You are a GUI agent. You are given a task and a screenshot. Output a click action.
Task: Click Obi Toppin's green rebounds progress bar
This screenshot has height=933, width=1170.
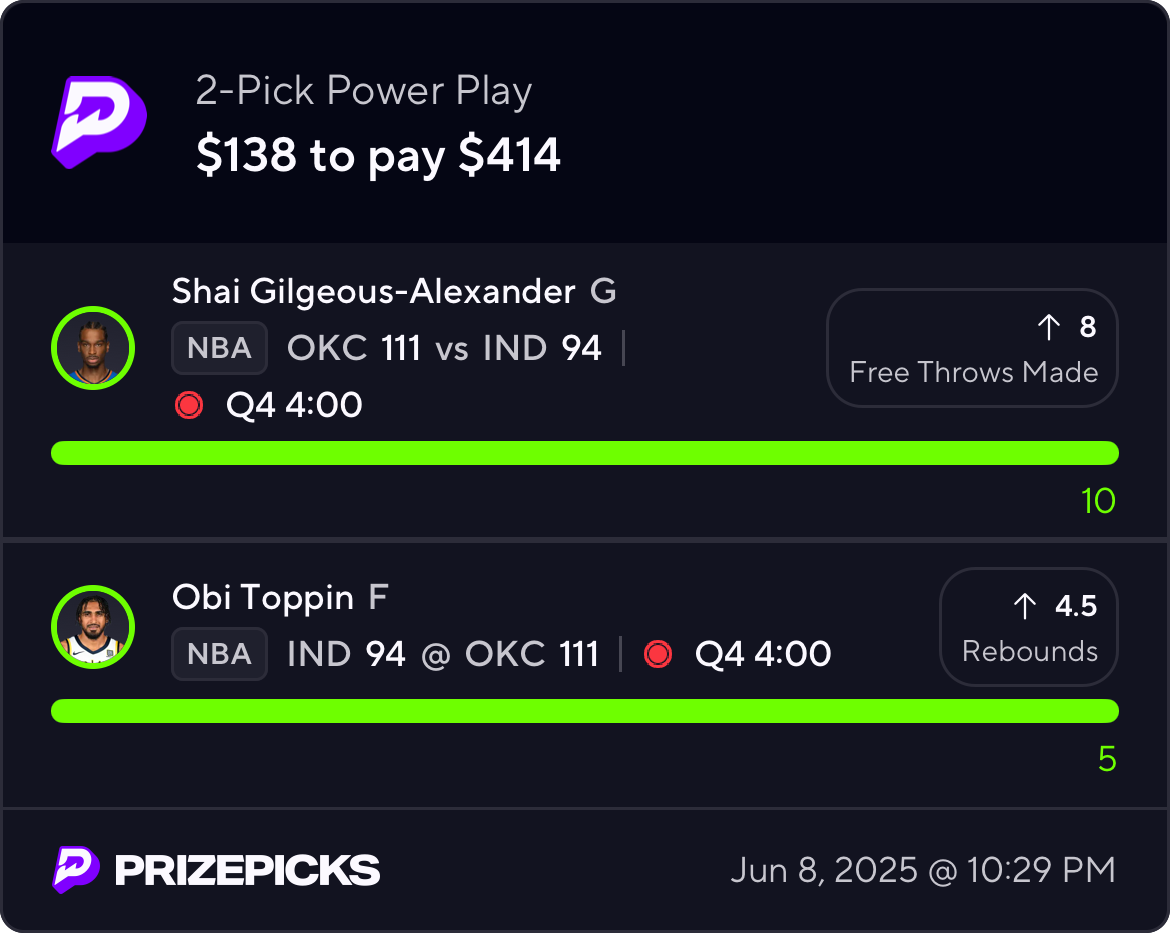pyautogui.click(x=585, y=711)
